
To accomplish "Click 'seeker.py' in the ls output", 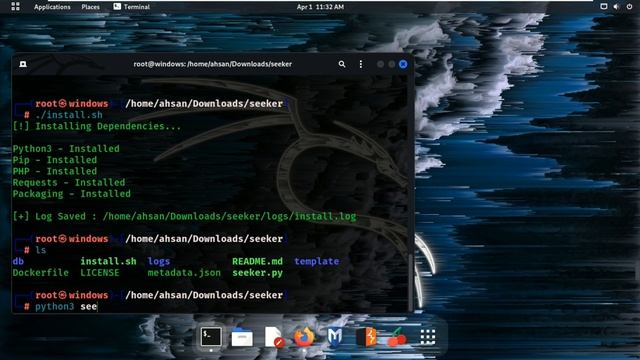I will [x=257, y=273].
